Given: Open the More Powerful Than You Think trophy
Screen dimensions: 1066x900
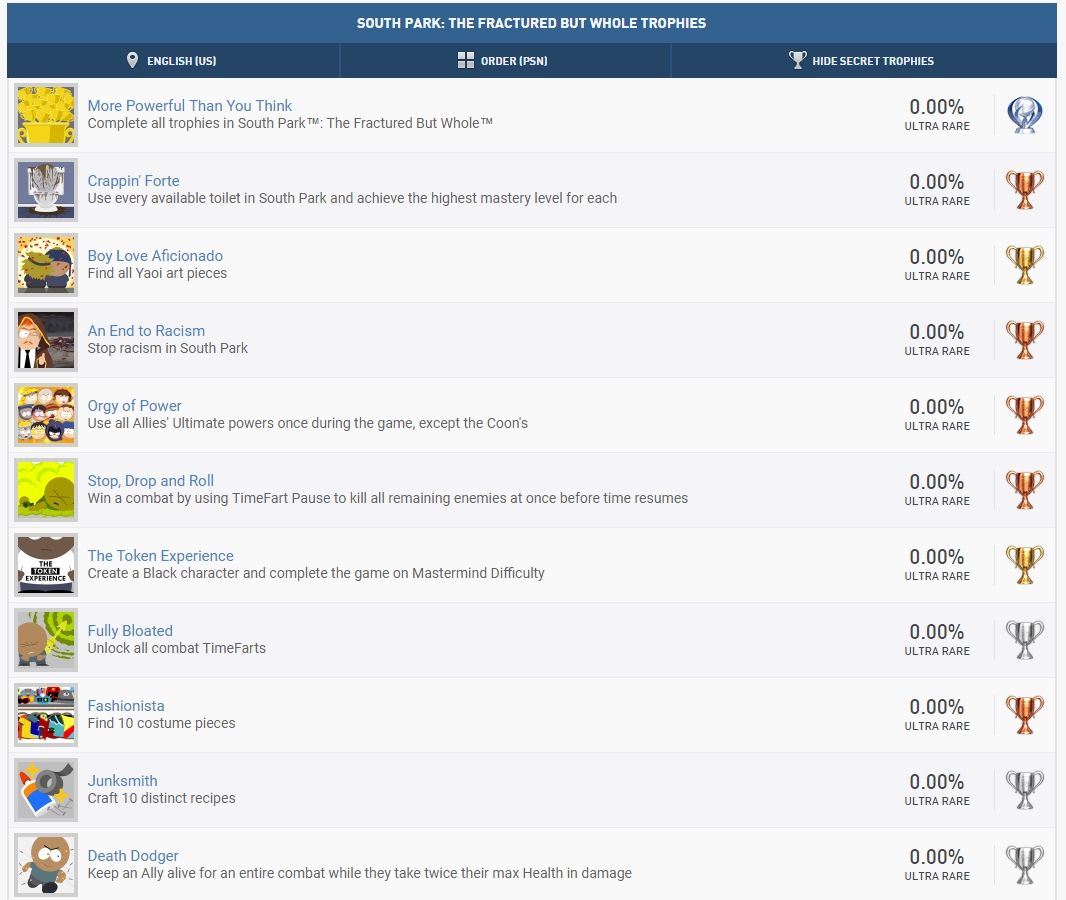Looking at the screenshot, I should [190, 105].
